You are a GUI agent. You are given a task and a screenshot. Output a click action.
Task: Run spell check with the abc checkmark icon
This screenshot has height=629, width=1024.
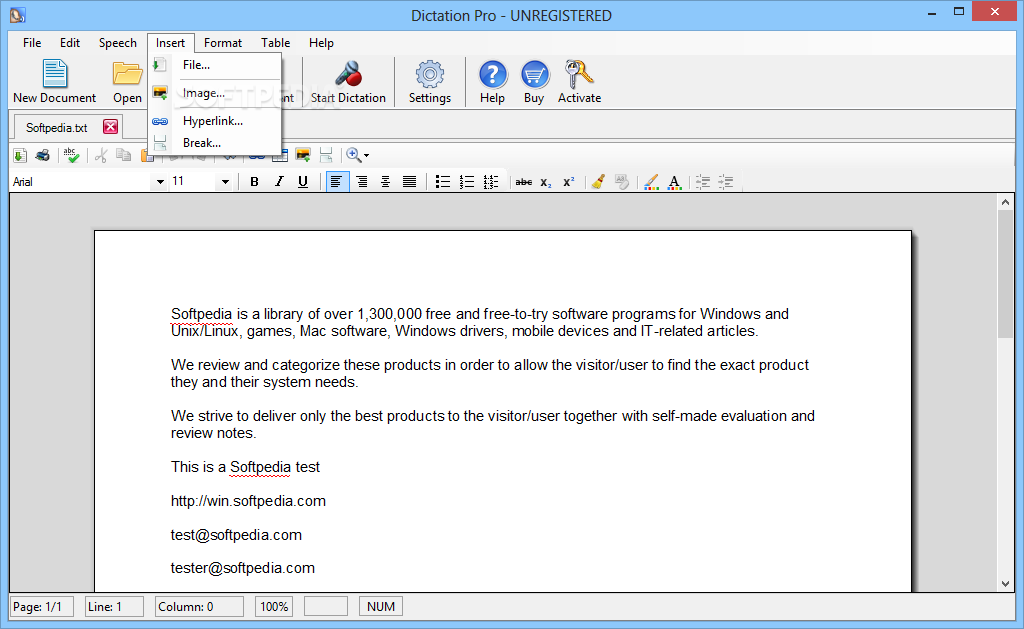pos(72,155)
